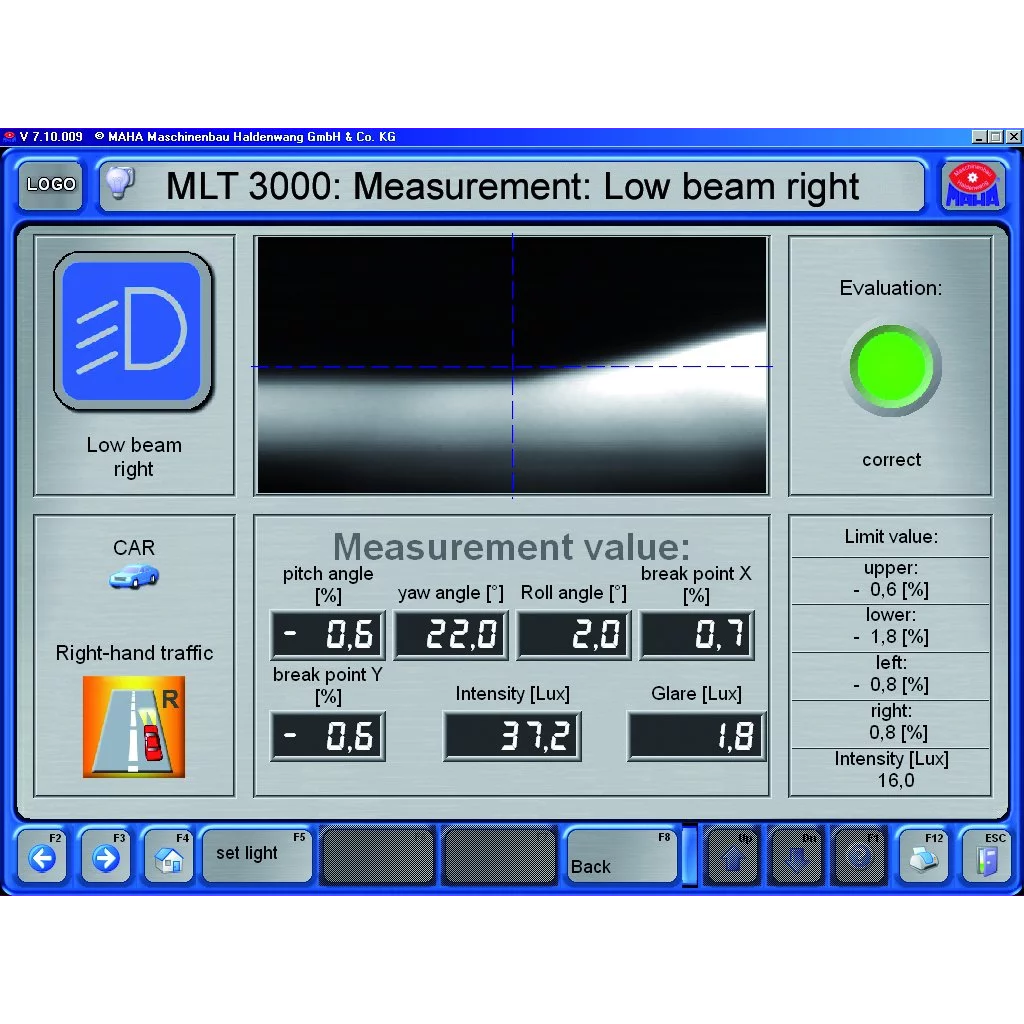Click the MAHA app icon in title bar
The height and width of the screenshot is (1024, 1024).
9,136
